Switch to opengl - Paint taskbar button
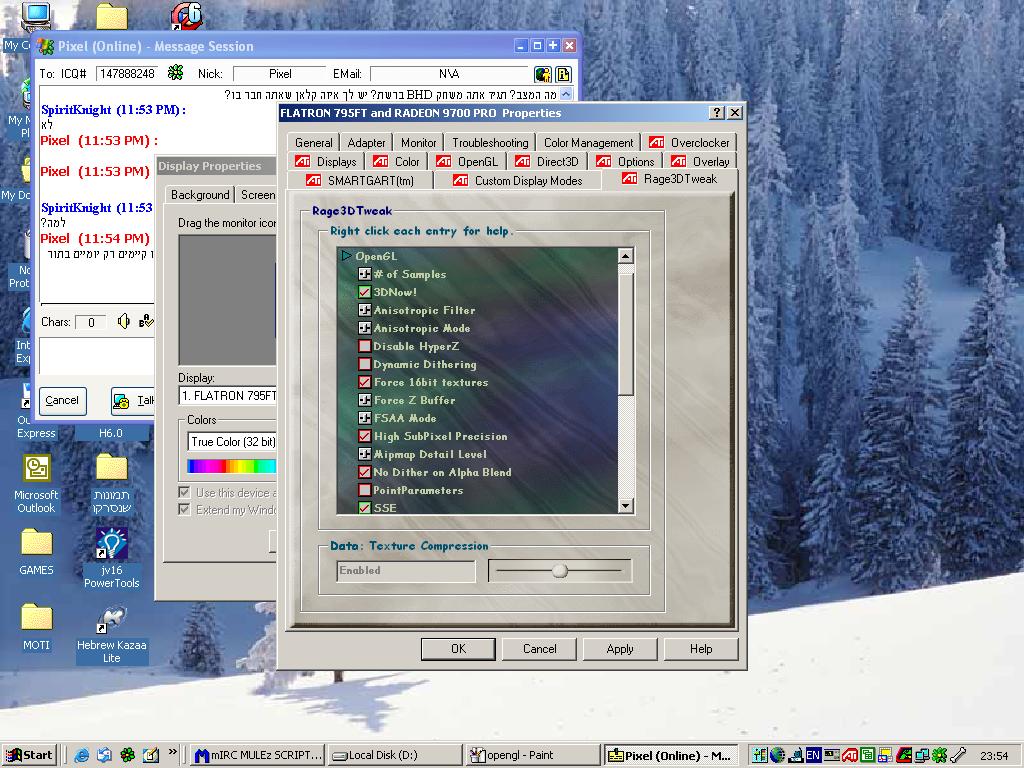The width and height of the screenshot is (1024, 768). click(x=533, y=755)
